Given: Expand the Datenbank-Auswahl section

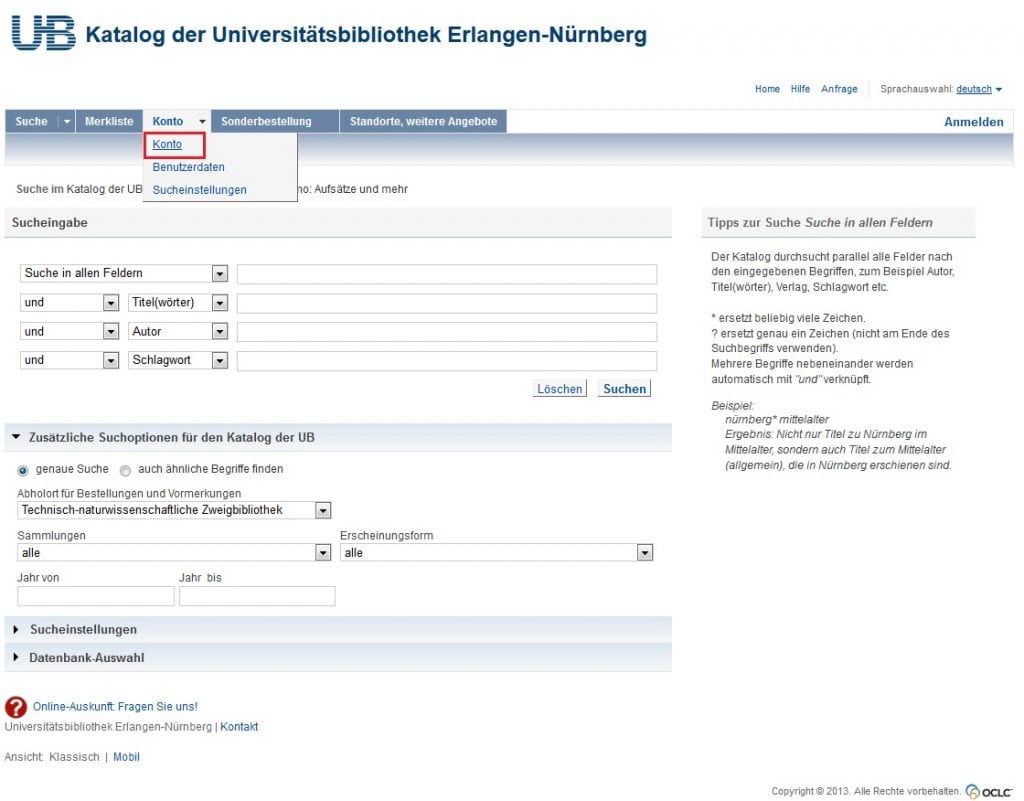Looking at the screenshot, I should click(x=87, y=657).
